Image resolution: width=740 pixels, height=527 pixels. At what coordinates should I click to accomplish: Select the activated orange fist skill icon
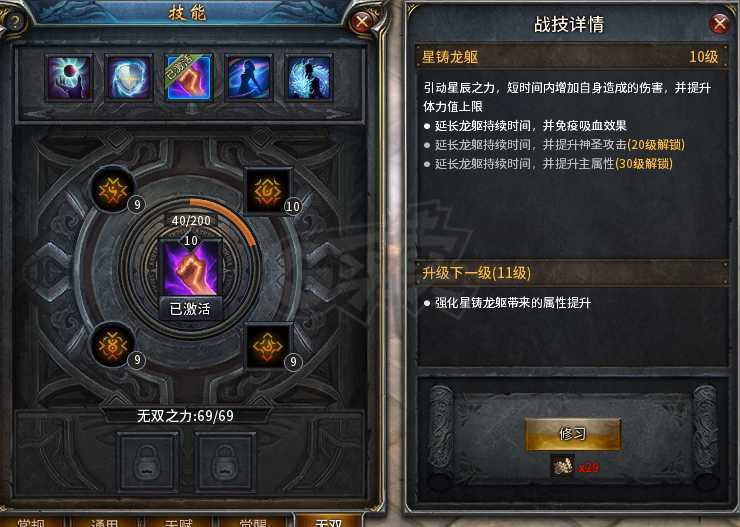point(189,77)
